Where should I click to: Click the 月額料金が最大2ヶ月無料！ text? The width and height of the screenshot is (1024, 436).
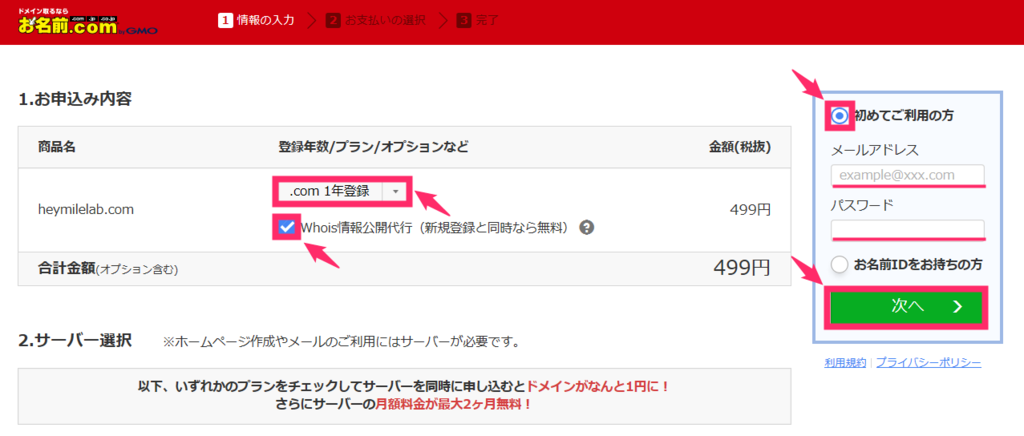click(x=455, y=404)
